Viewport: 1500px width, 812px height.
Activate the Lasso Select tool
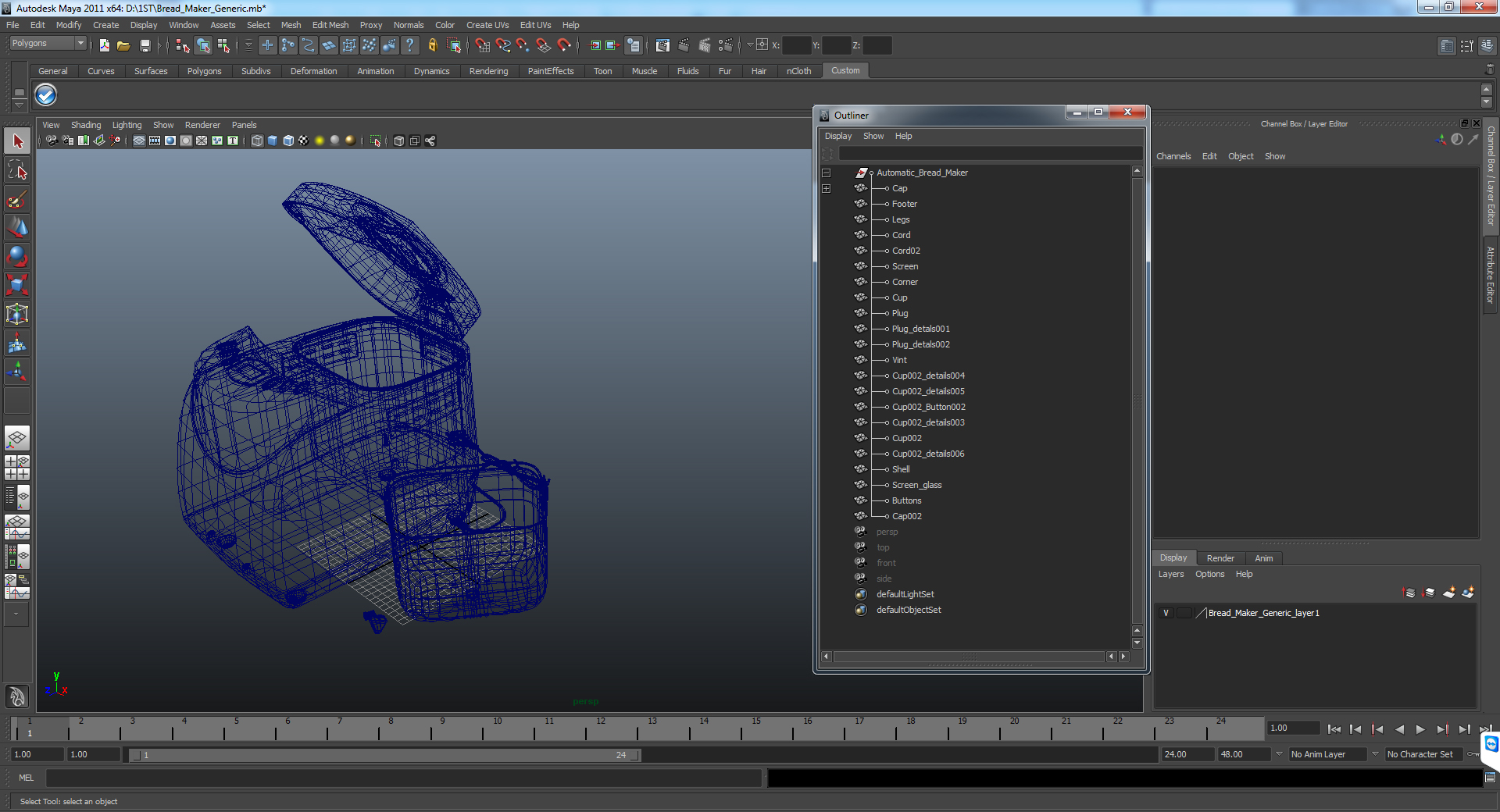17,170
